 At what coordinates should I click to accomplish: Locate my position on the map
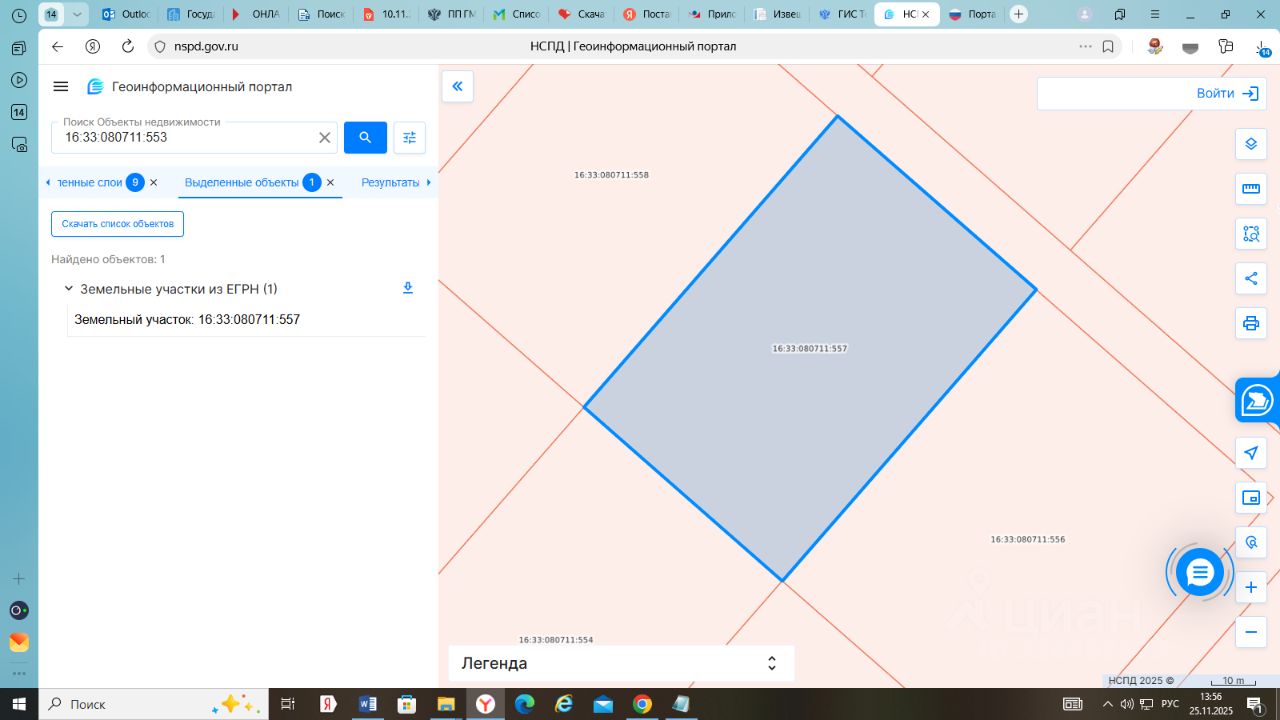[x=1251, y=453]
